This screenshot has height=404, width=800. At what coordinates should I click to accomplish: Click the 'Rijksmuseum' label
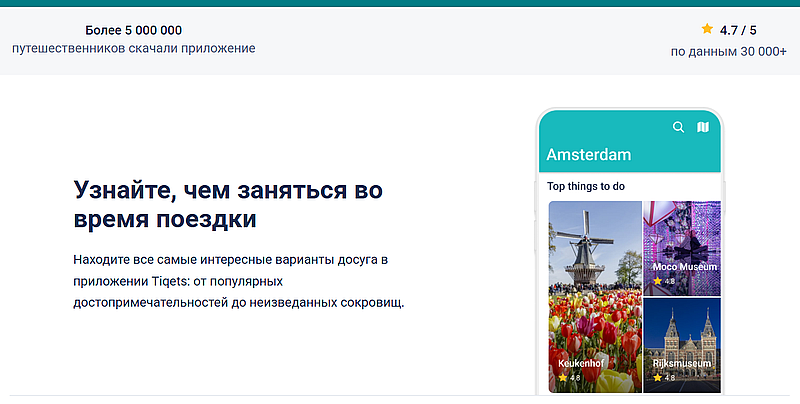pyautogui.click(x=682, y=364)
